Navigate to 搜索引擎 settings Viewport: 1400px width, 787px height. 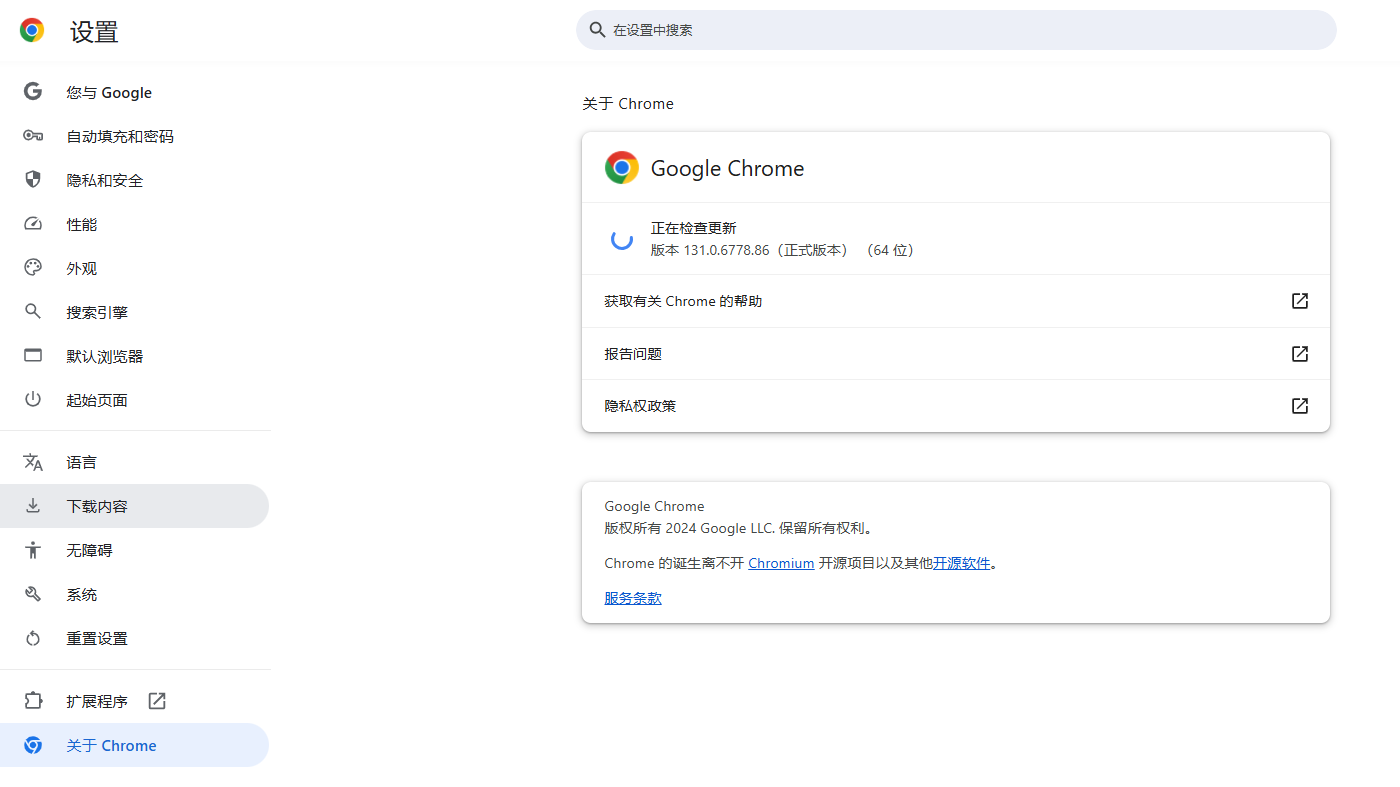click(x=134, y=312)
